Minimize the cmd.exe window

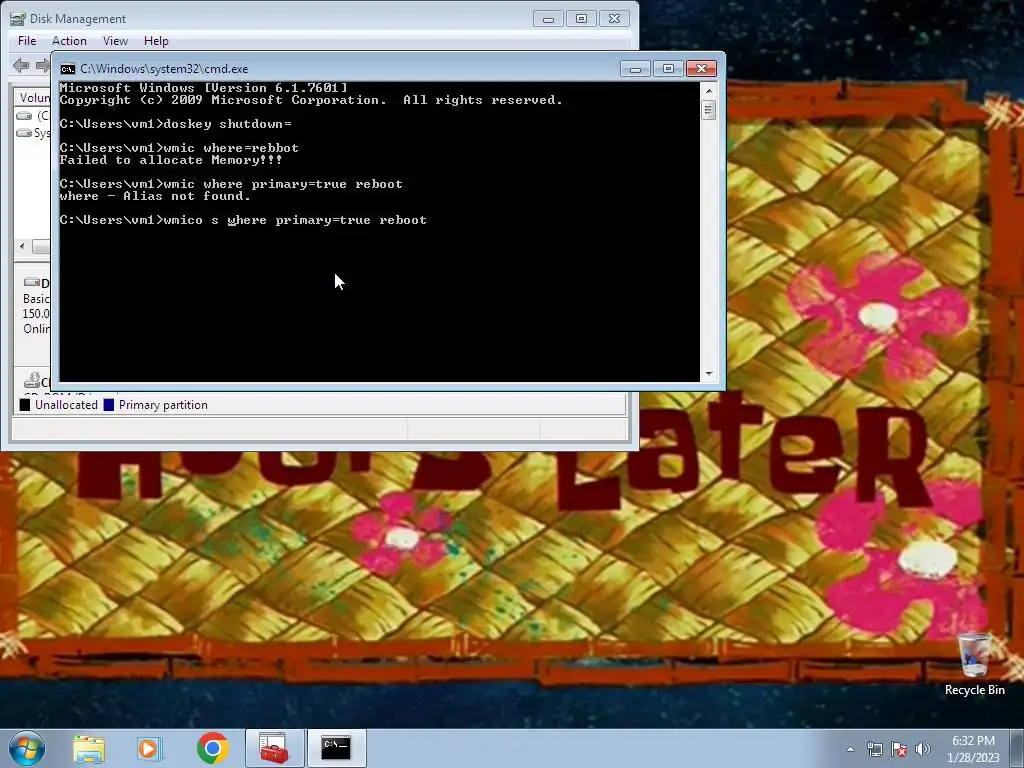point(635,69)
